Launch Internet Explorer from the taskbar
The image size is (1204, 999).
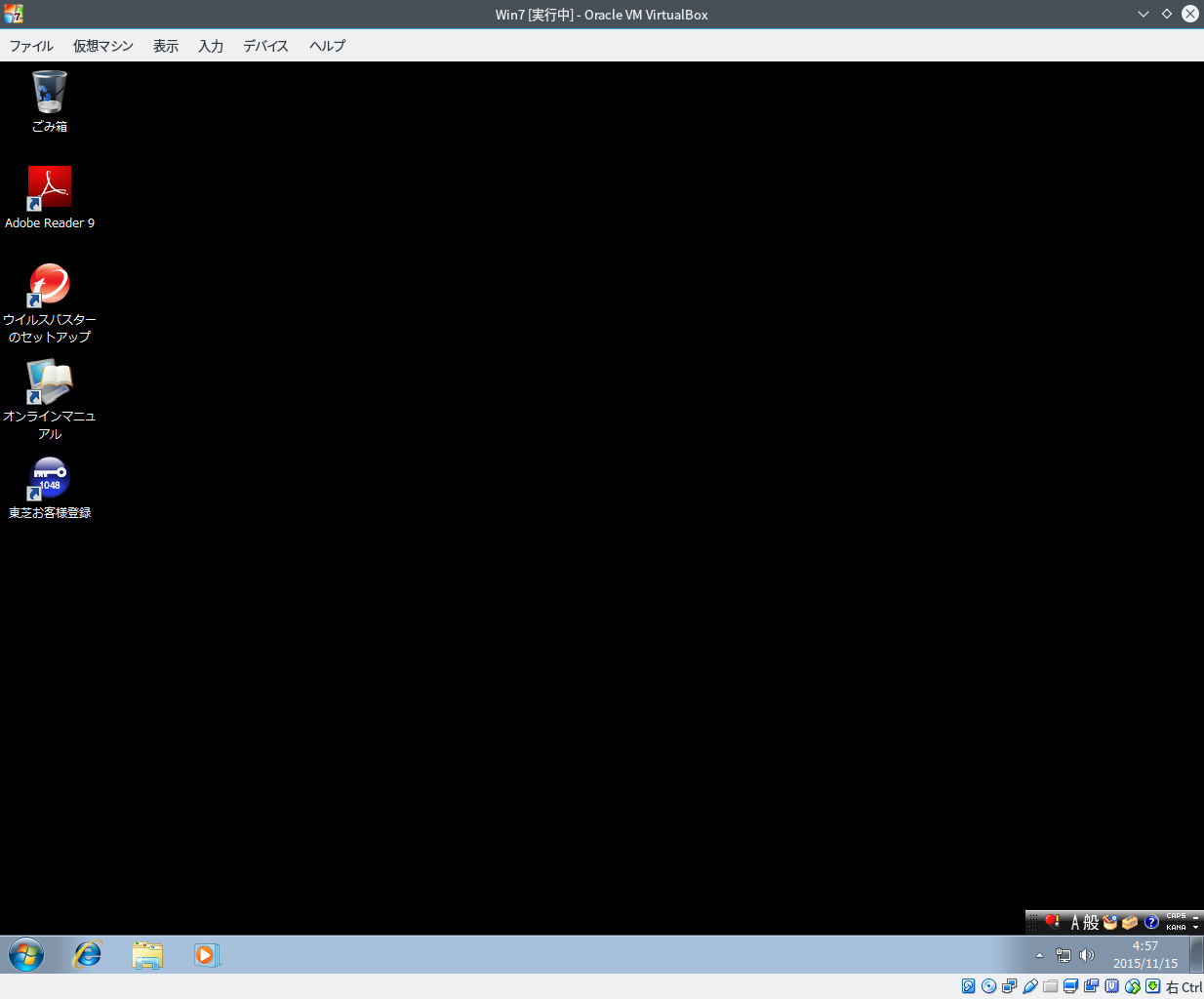pyautogui.click(x=88, y=955)
